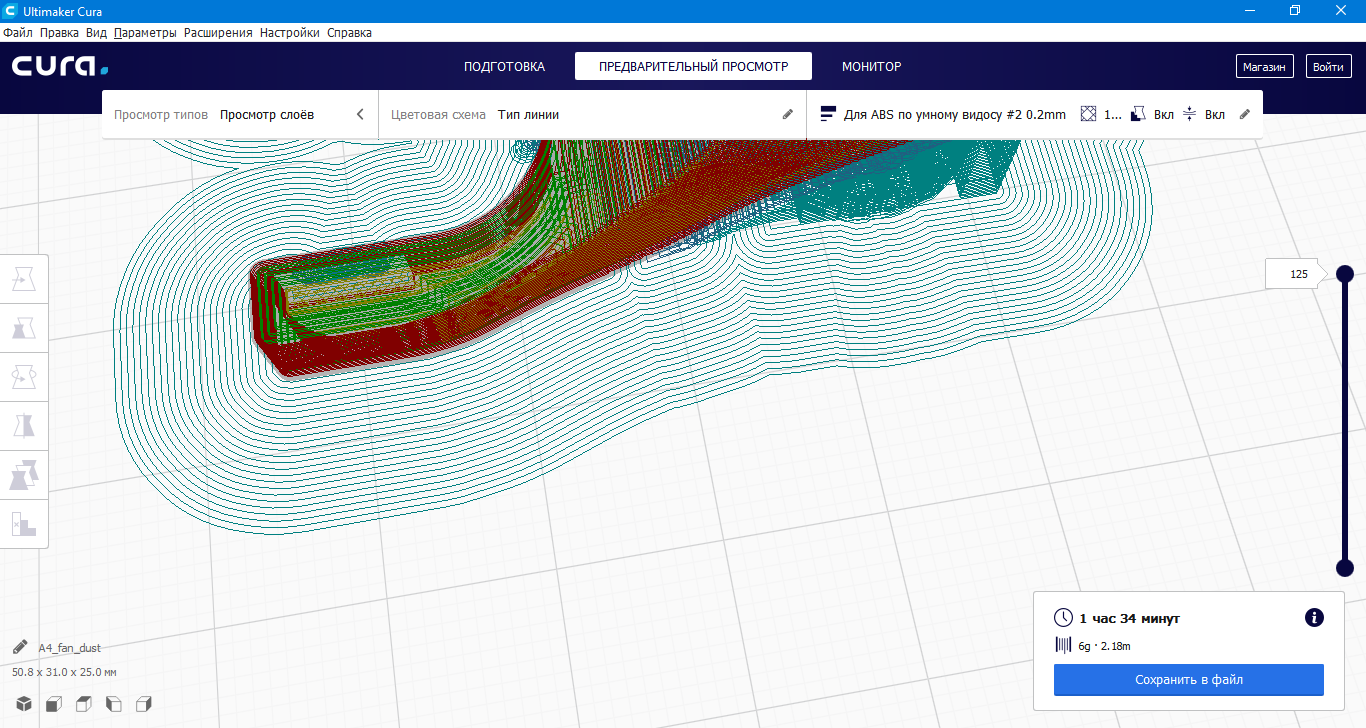
Task: Click the upper layer slider handle
Action: 1345,273
